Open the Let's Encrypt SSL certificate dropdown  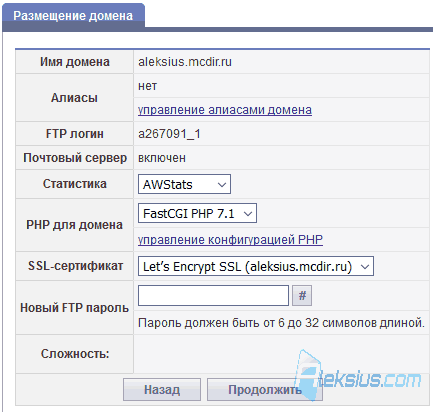pos(256,266)
